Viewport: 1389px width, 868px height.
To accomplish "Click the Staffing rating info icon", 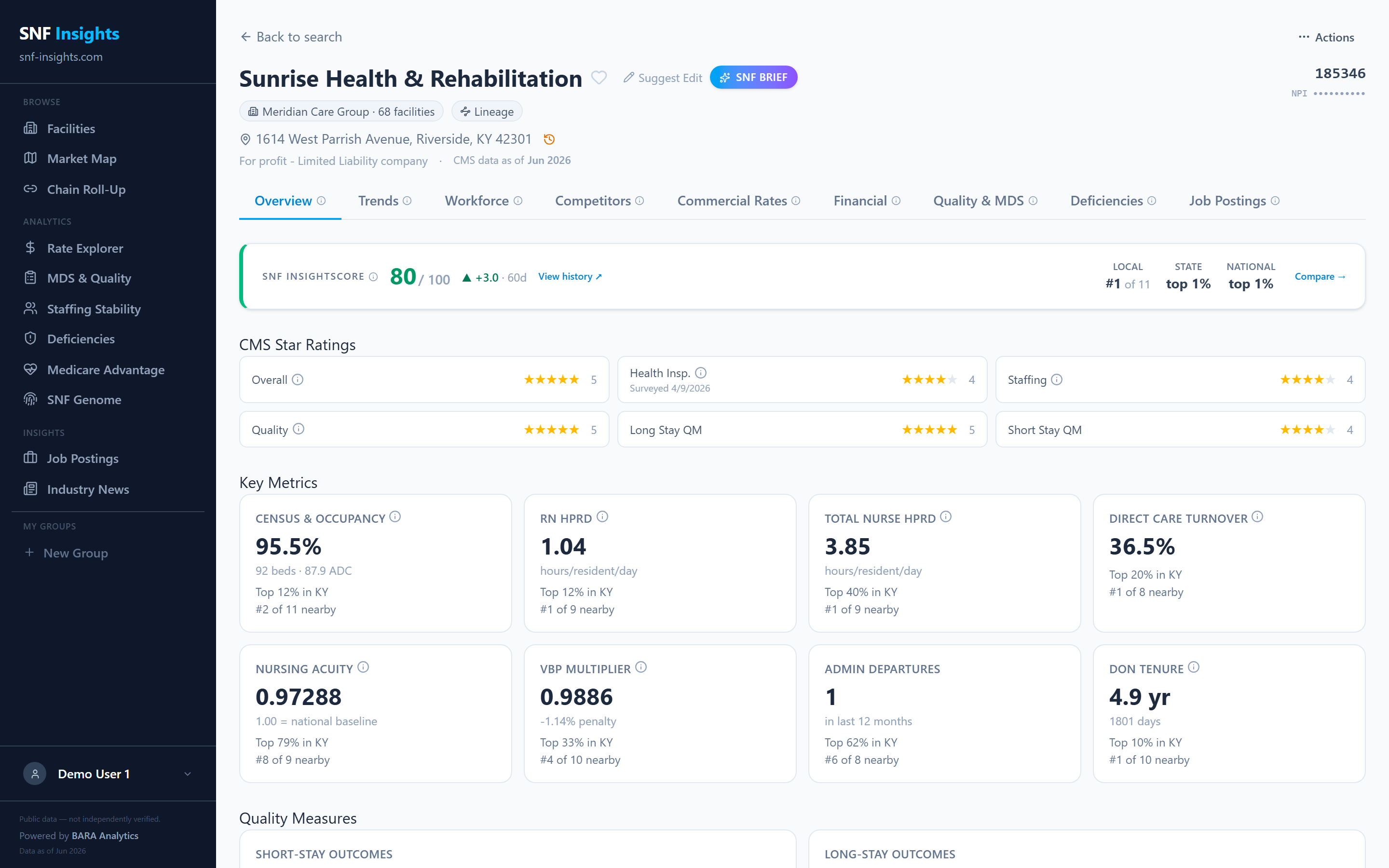I will [1056, 380].
